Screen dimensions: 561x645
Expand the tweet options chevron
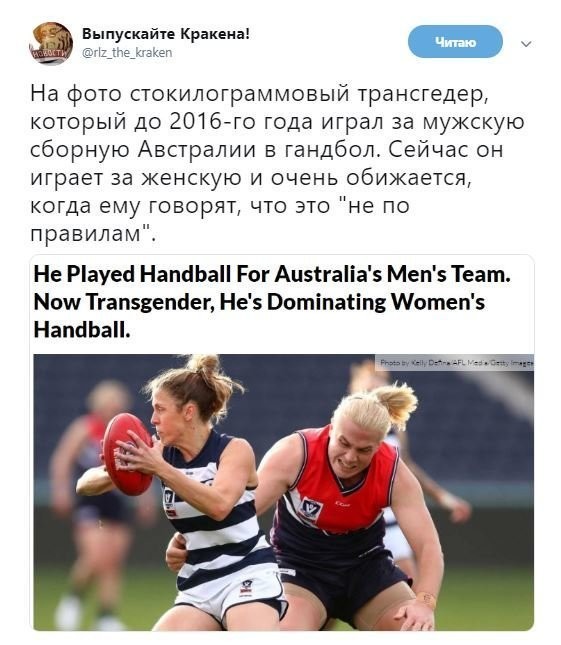tap(526, 44)
